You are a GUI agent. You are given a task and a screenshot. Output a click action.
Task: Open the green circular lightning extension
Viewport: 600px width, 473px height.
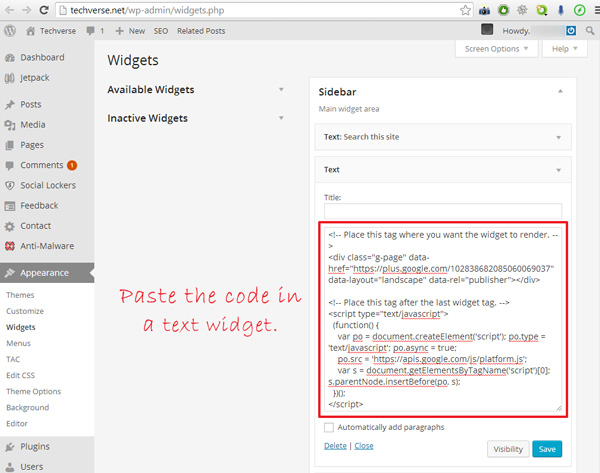pyautogui.click(x=579, y=10)
